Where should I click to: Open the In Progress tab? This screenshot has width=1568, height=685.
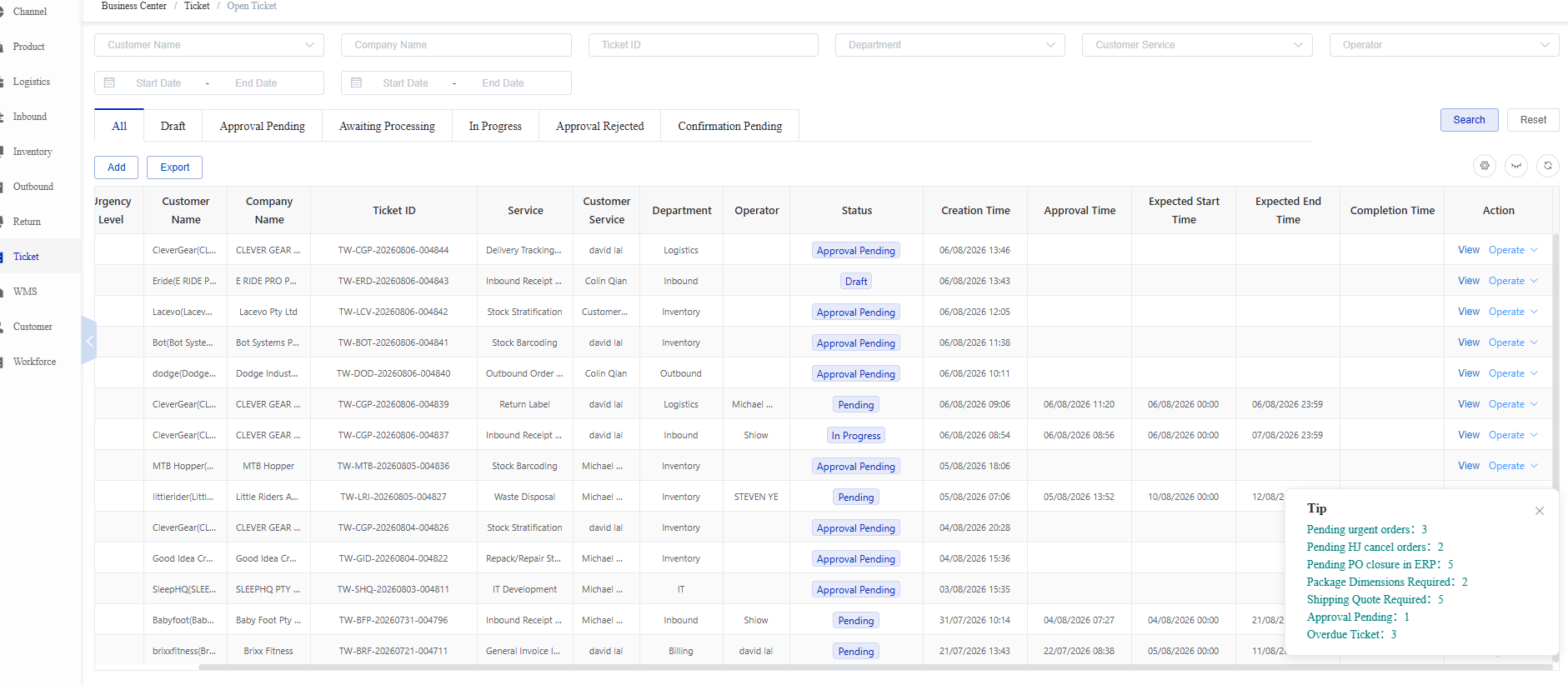click(495, 126)
